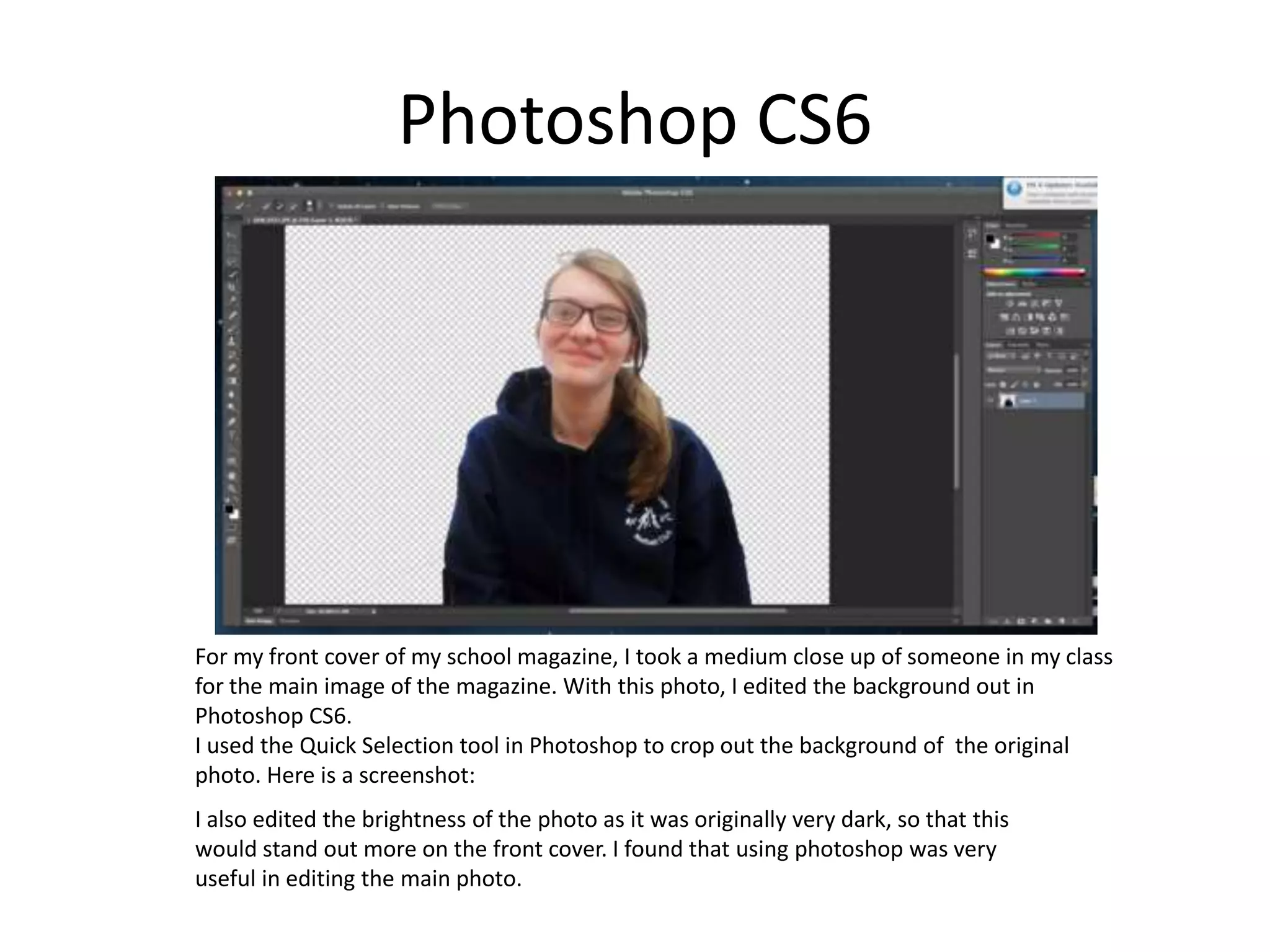The width and height of the screenshot is (1270, 952).
Task: Delete layer with the trash icon
Action: tap(1075, 621)
